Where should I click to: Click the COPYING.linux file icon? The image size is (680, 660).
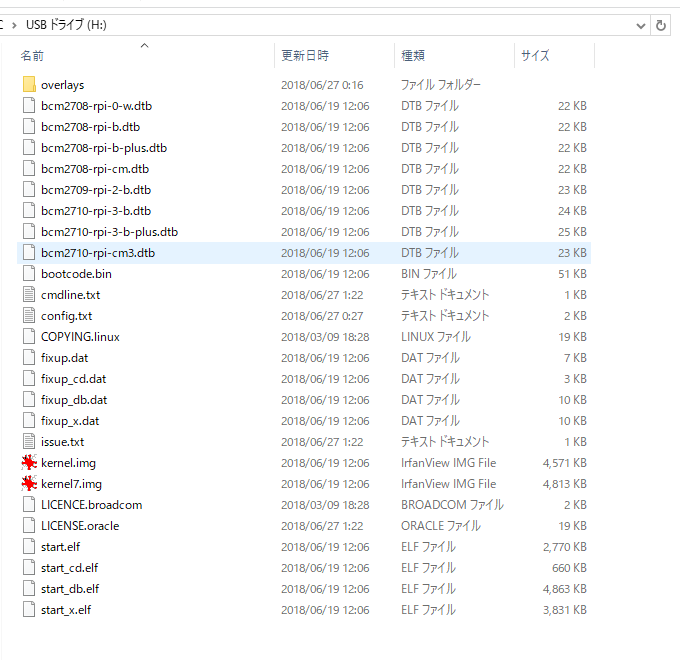tap(29, 337)
